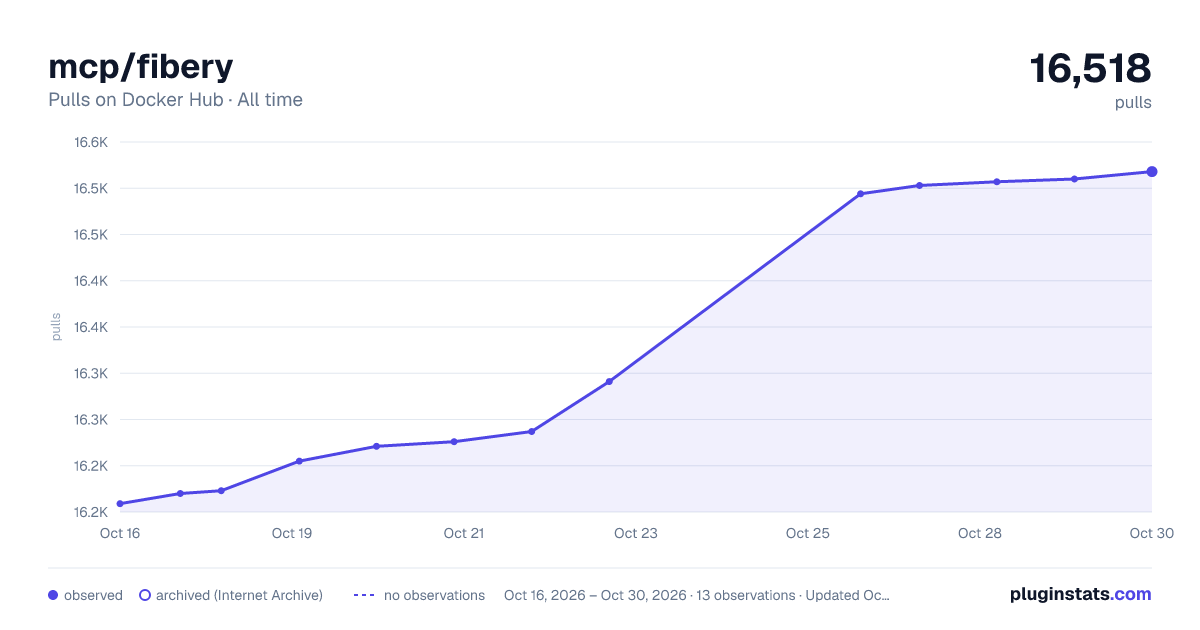
Task: Click the Oct 19 x-axis label
Action: click(x=292, y=533)
